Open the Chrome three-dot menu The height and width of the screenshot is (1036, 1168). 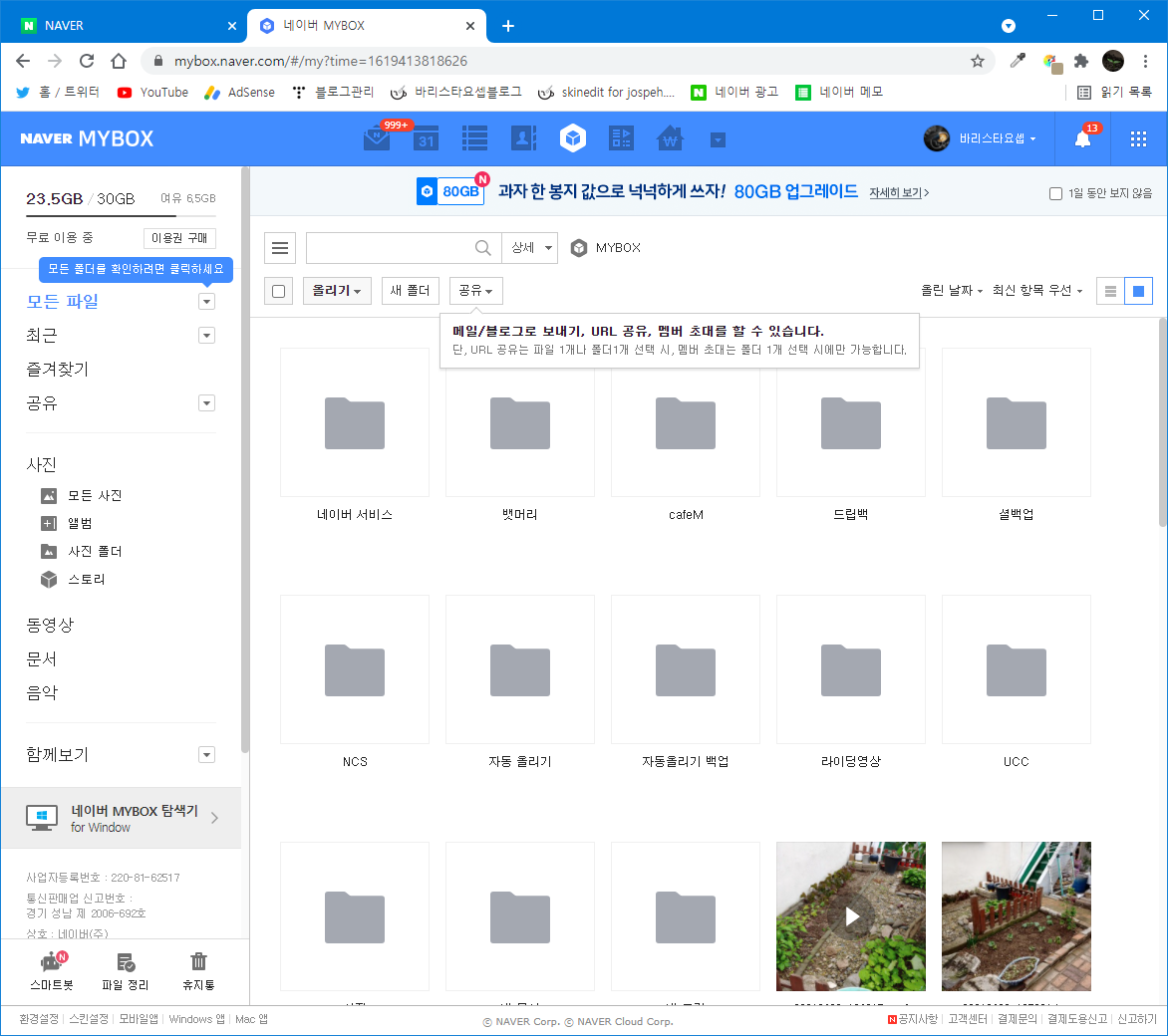coord(1146,61)
